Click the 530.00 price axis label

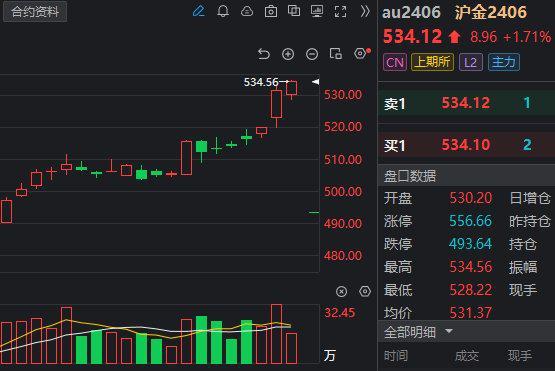click(x=343, y=95)
